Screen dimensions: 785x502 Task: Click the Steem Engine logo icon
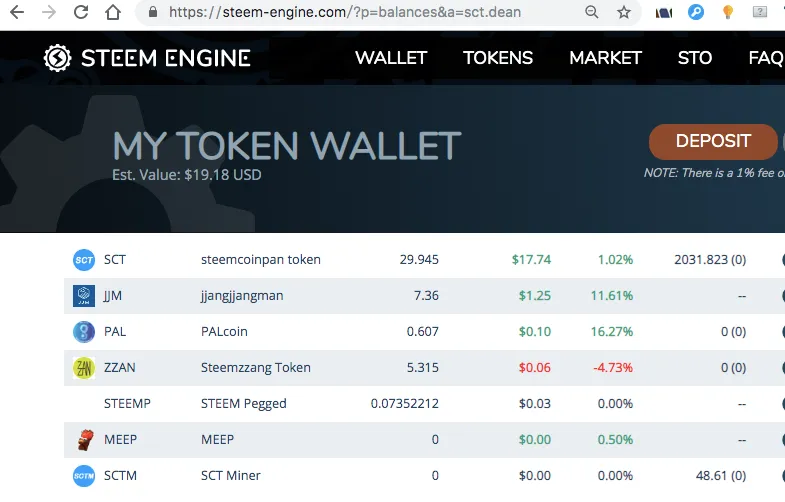point(57,58)
